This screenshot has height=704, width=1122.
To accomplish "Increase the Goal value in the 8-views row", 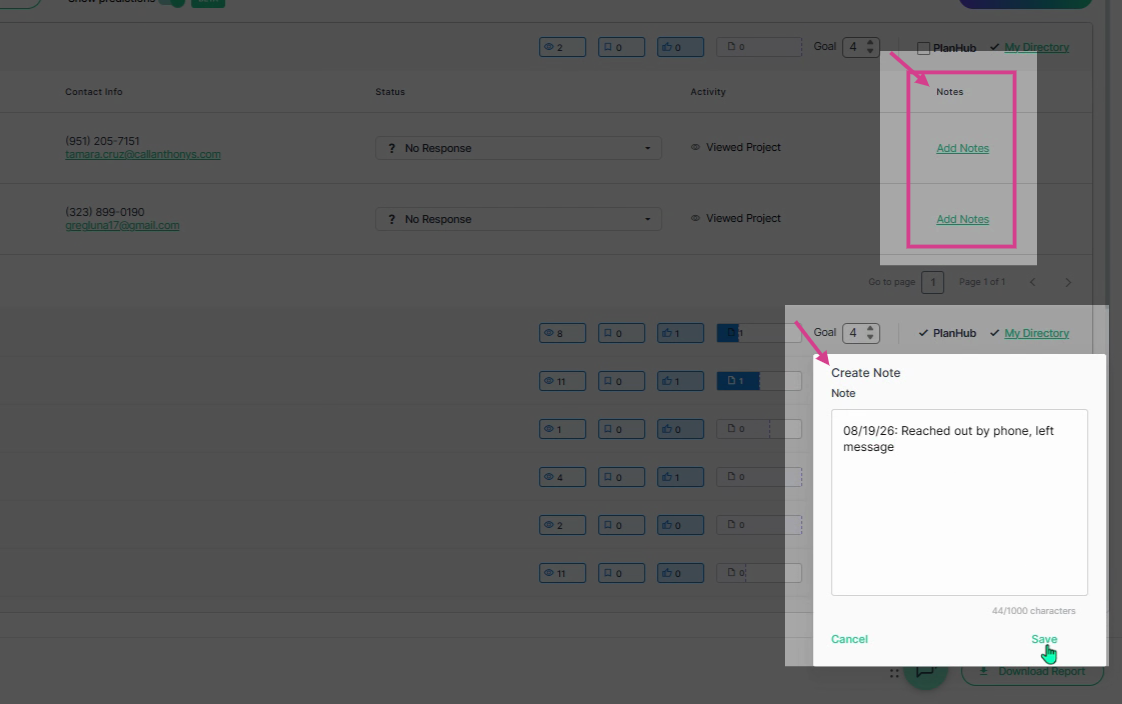I will [x=870, y=328].
